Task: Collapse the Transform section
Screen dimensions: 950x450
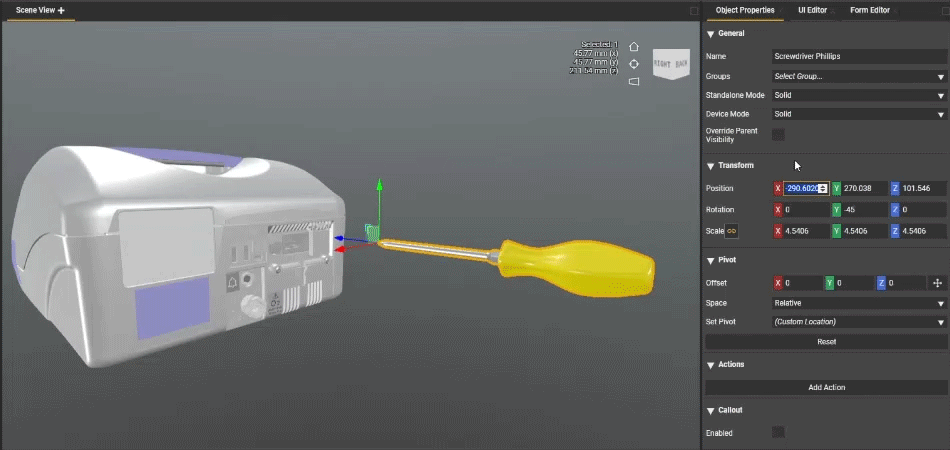Action: coord(711,165)
